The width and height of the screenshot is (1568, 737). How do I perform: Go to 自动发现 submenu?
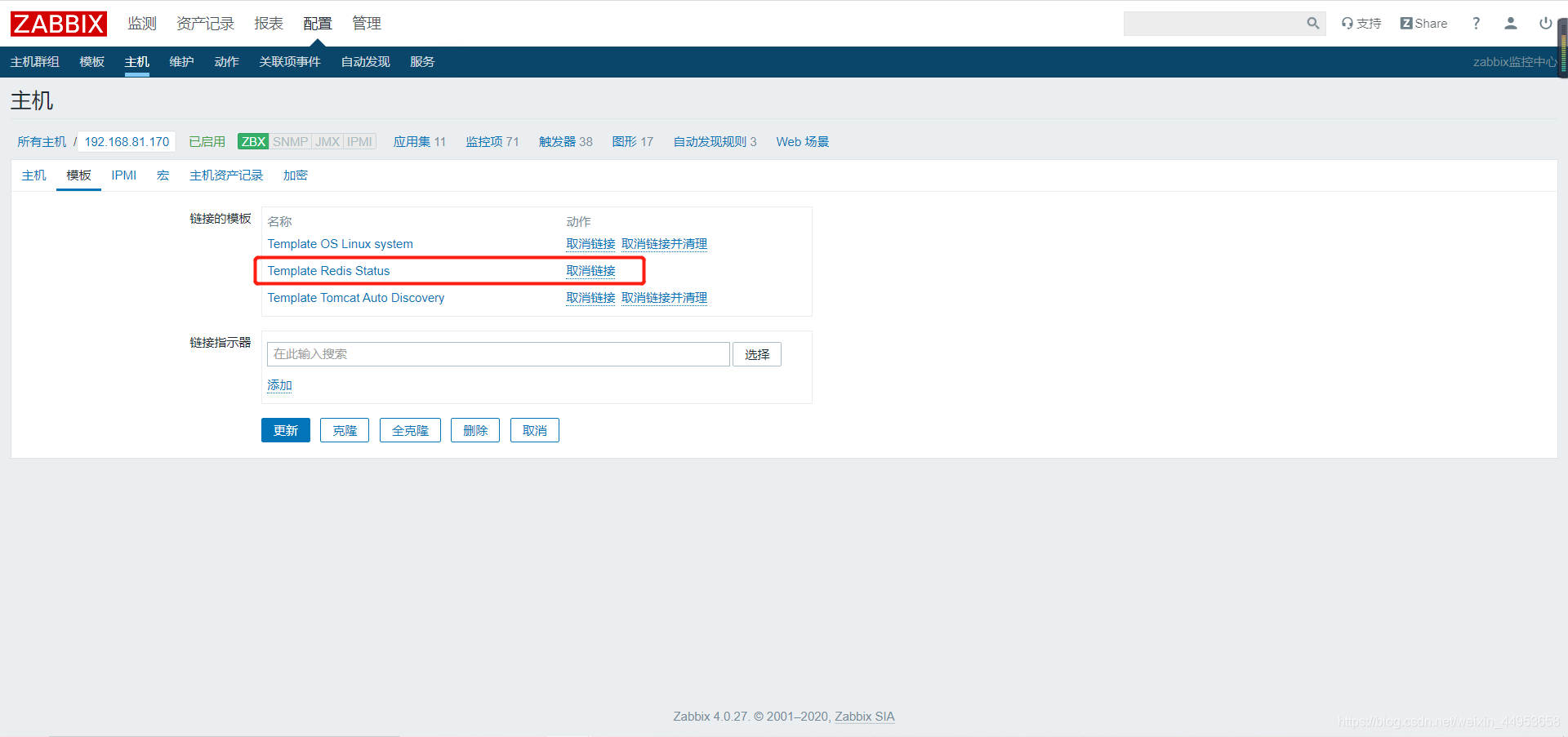coord(366,62)
